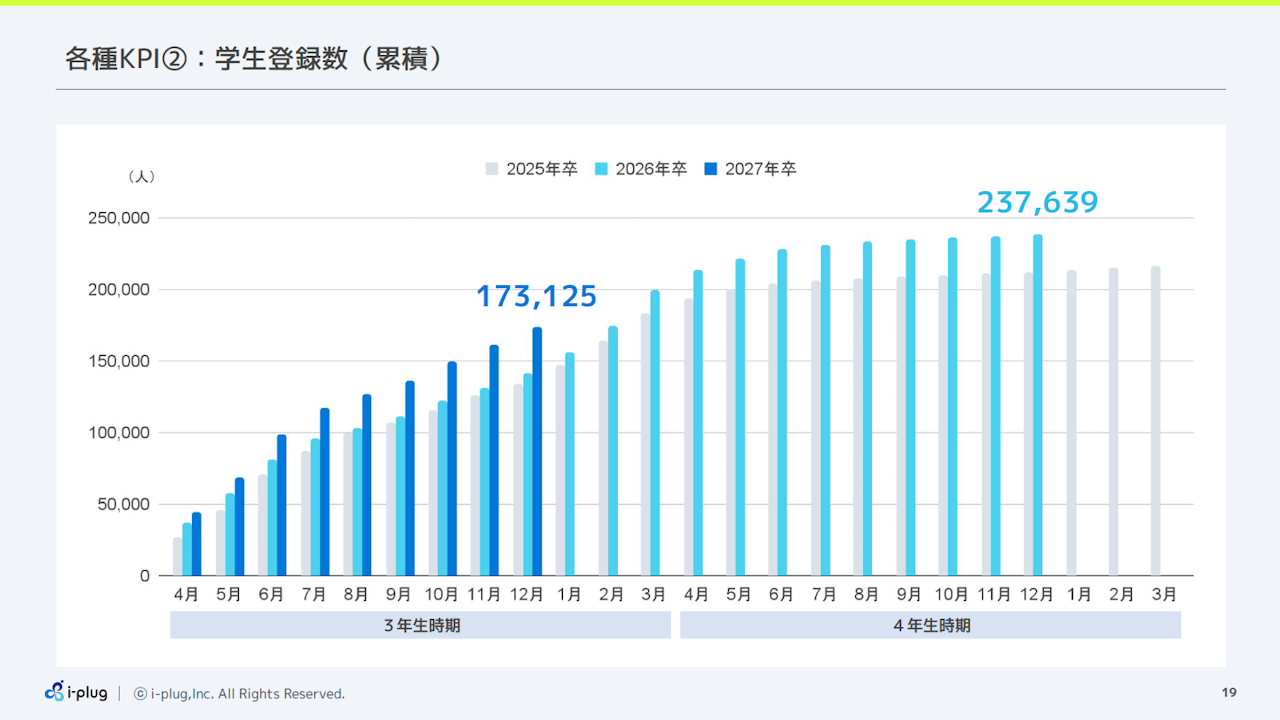Click the highlighted 173,125 data label
Image resolution: width=1280 pixels, height=720 pixels.
(x=537, y=296)
